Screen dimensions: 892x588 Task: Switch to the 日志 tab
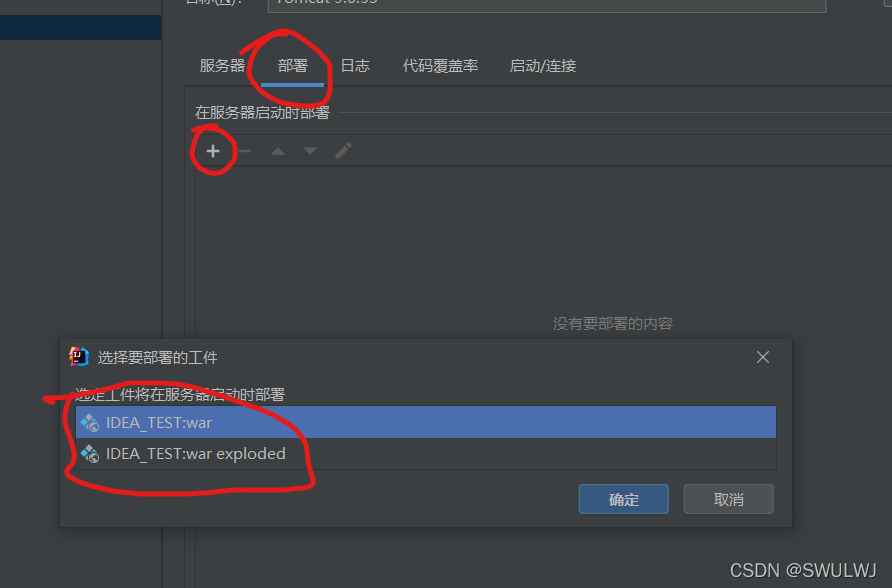(x=355, y=66)
